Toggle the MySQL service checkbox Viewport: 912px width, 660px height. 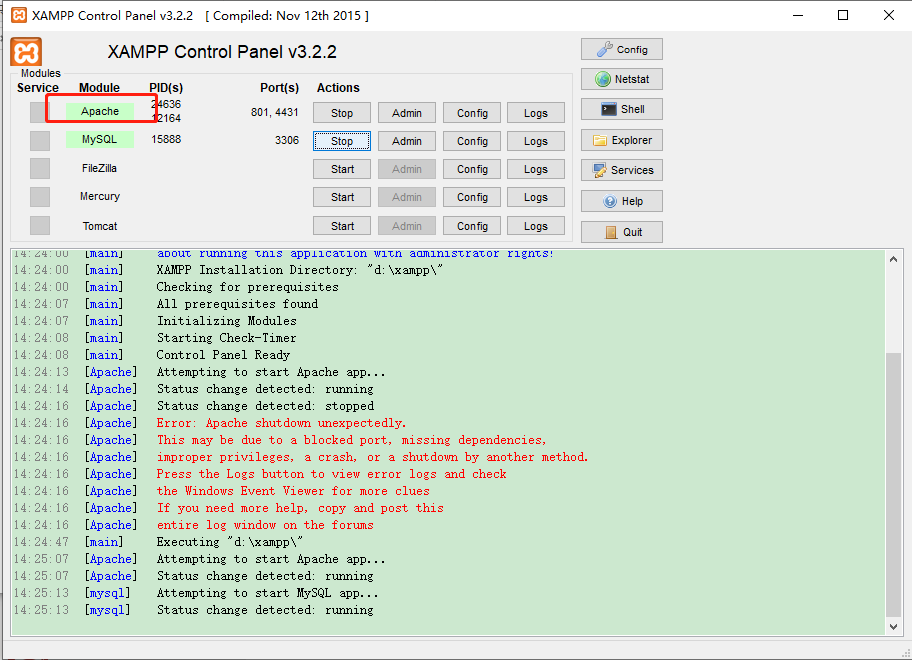(x=40, y=140)
